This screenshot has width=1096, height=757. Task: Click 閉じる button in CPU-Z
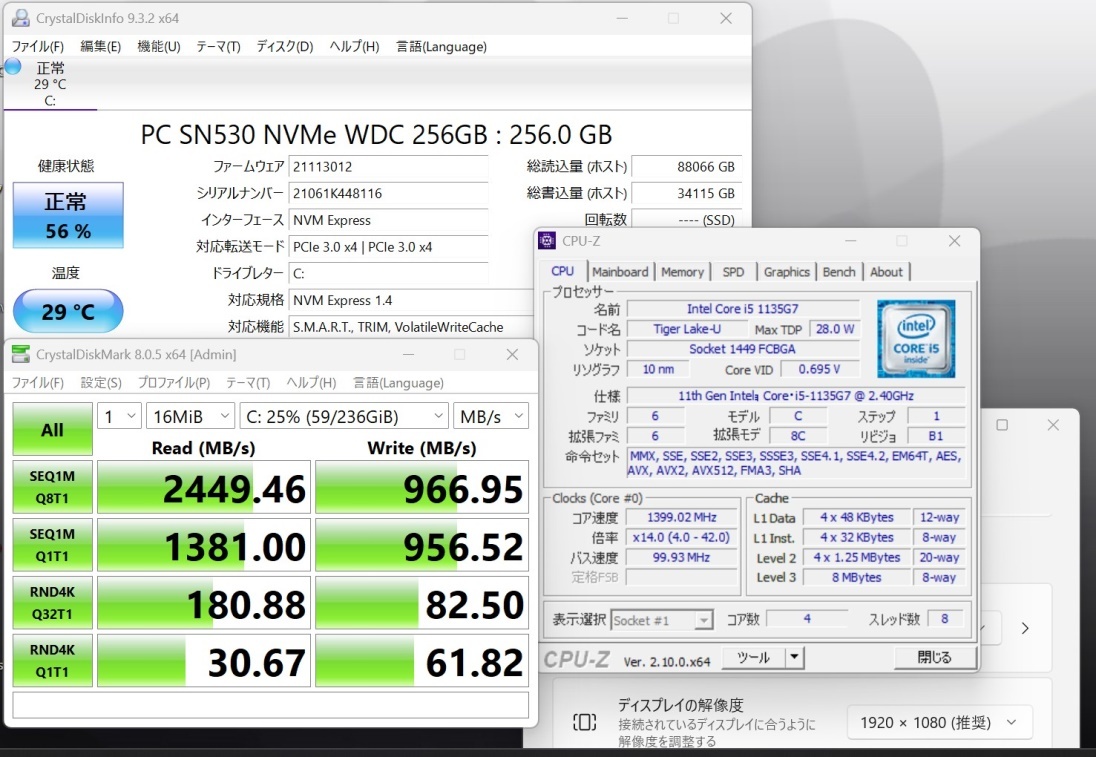pos(934,658)
